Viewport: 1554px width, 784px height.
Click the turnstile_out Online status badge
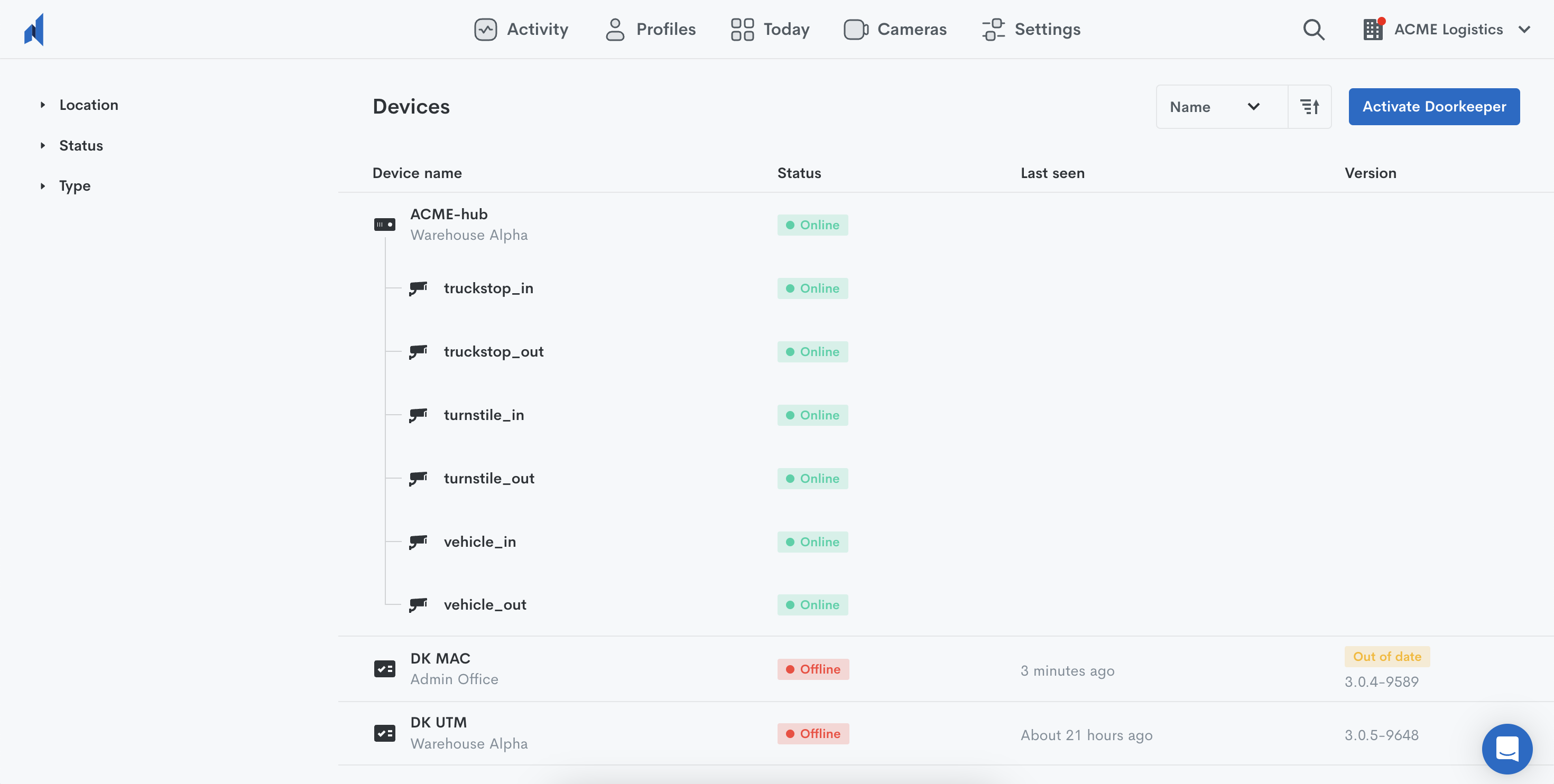point(812,478)
